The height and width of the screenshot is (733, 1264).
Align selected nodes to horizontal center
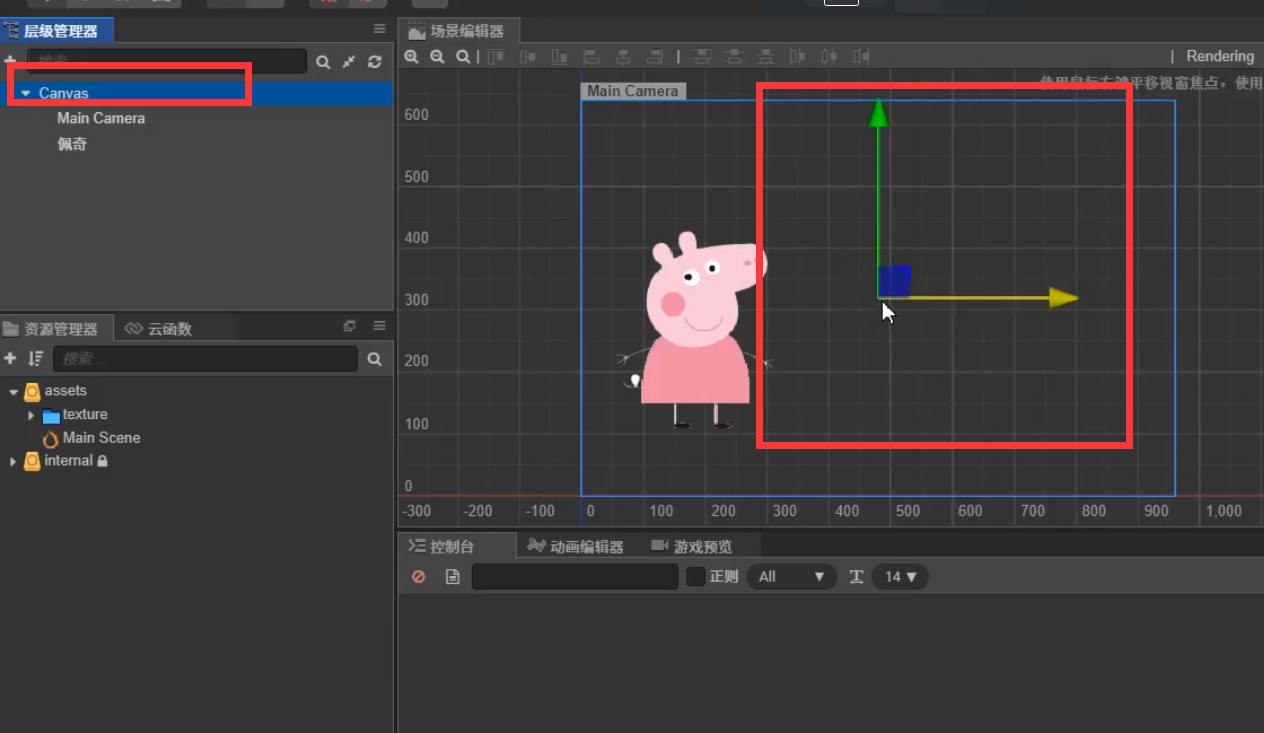point(623,57)
